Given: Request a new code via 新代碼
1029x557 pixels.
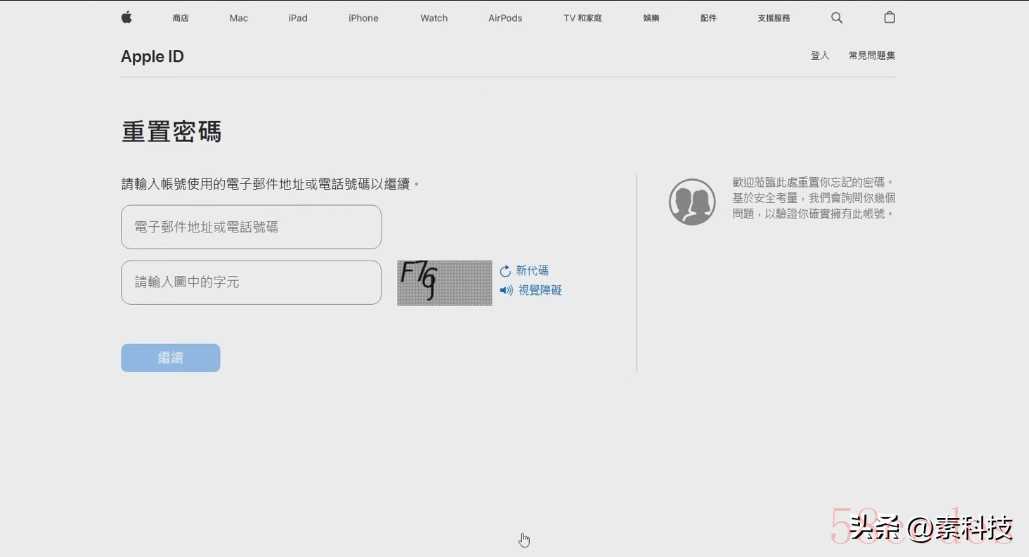Looking at the screenshot, I should coord(532,270).
